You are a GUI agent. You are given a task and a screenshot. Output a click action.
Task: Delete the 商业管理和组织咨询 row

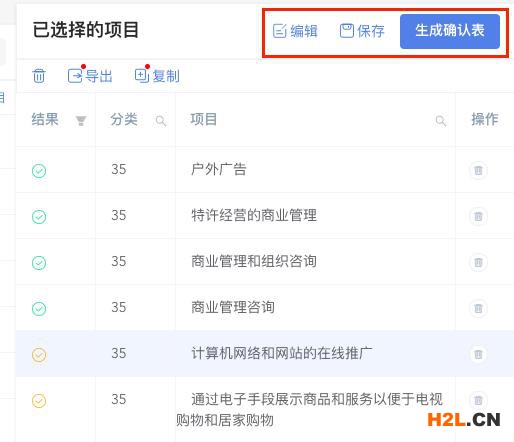click(x=478, y=262)
